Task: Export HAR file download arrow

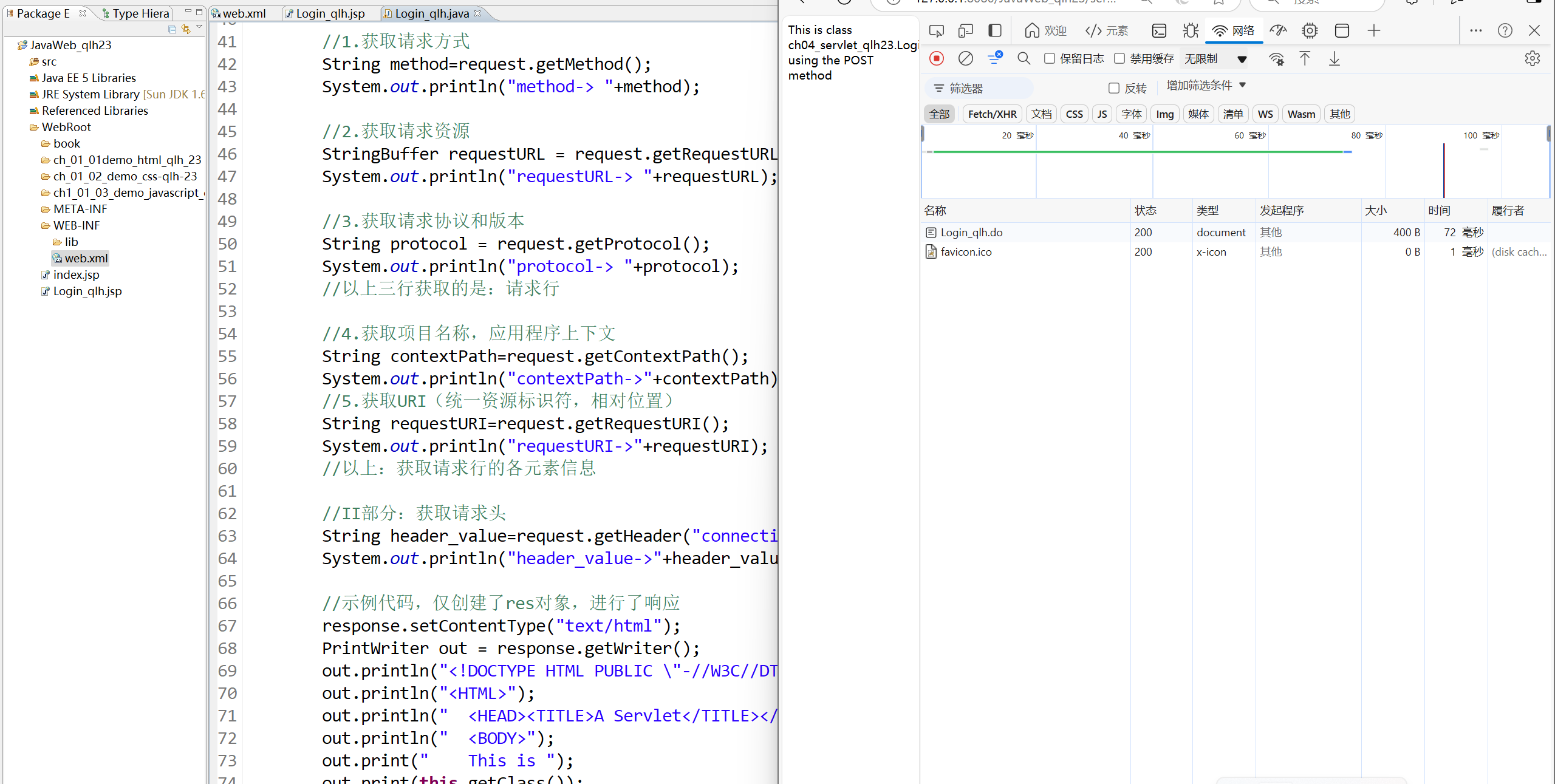Action: point(1334,58)
